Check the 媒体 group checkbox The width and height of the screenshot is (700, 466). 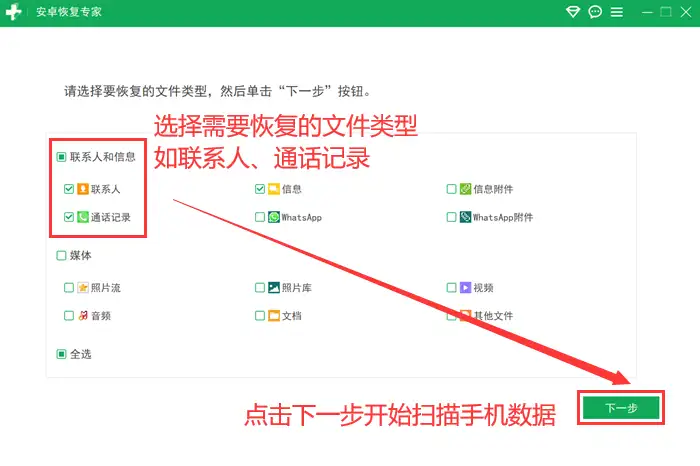(61, 255)
